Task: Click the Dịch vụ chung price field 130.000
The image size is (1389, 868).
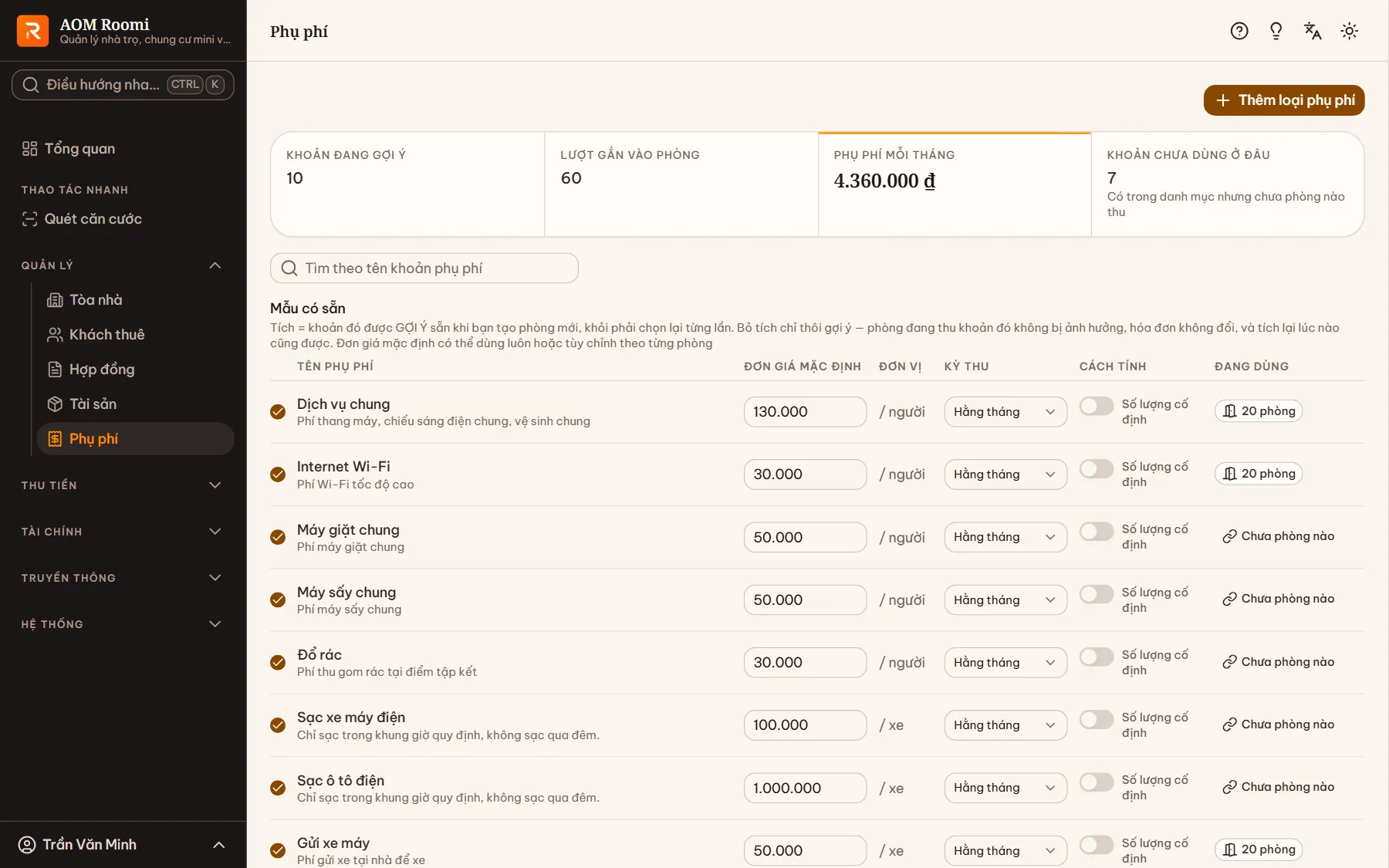Action: (x=805, y=412)
